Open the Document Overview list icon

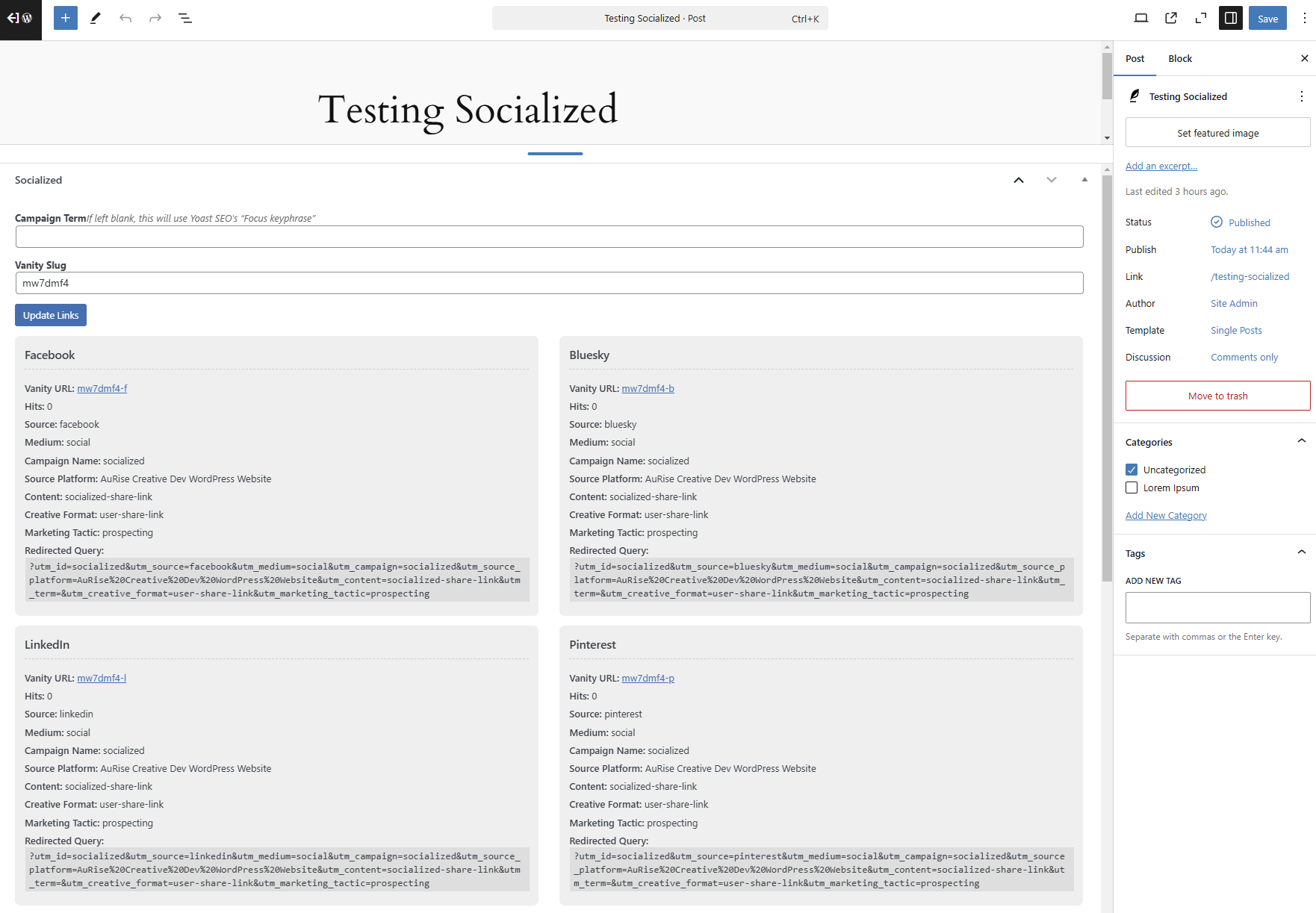click(185, 18)
